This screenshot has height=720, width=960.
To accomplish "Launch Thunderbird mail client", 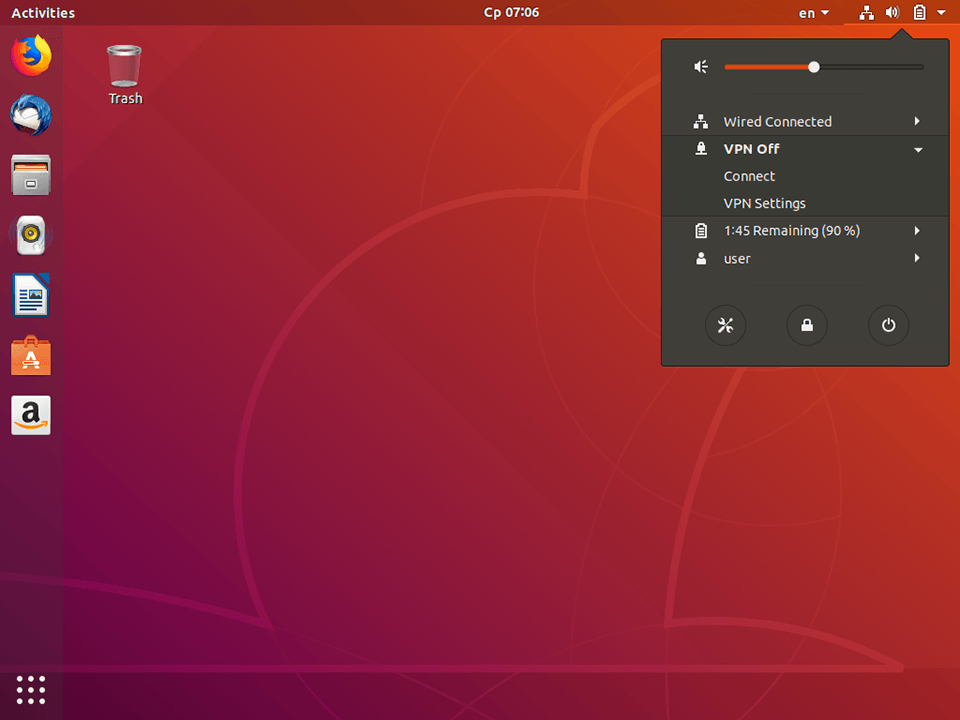I will coord(31,116).
